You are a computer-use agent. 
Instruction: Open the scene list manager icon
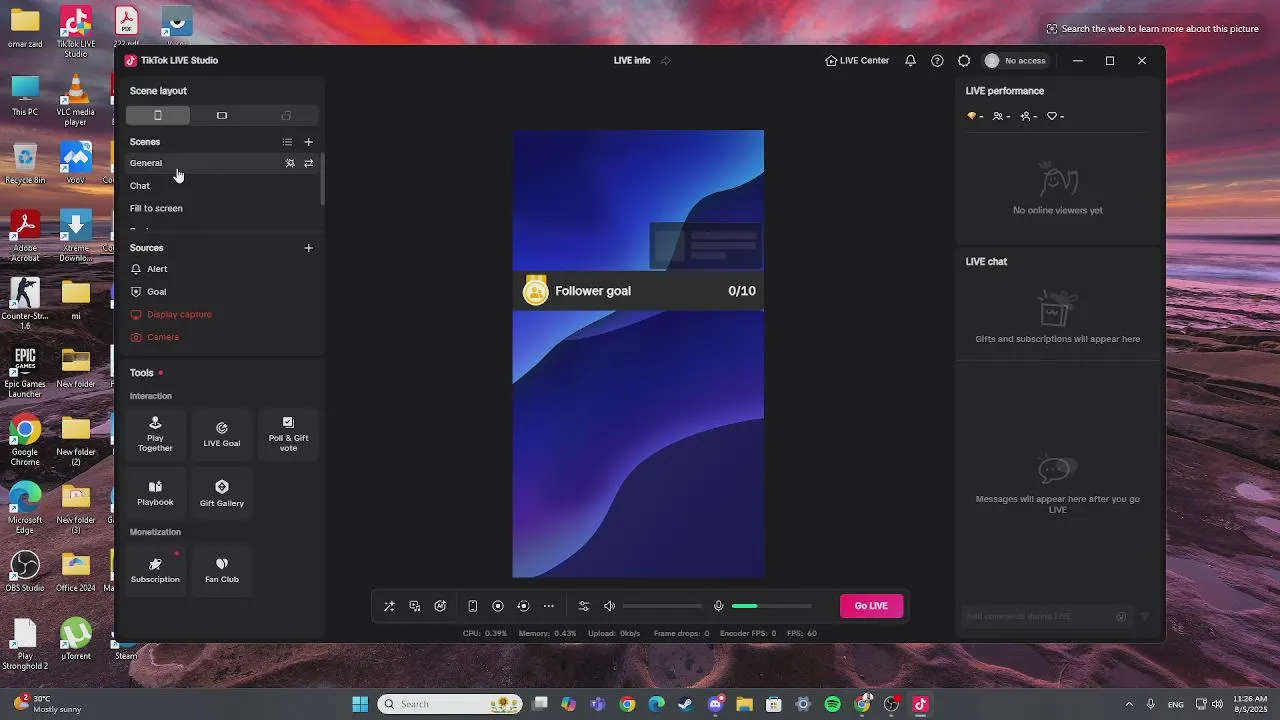click(287, 142)
